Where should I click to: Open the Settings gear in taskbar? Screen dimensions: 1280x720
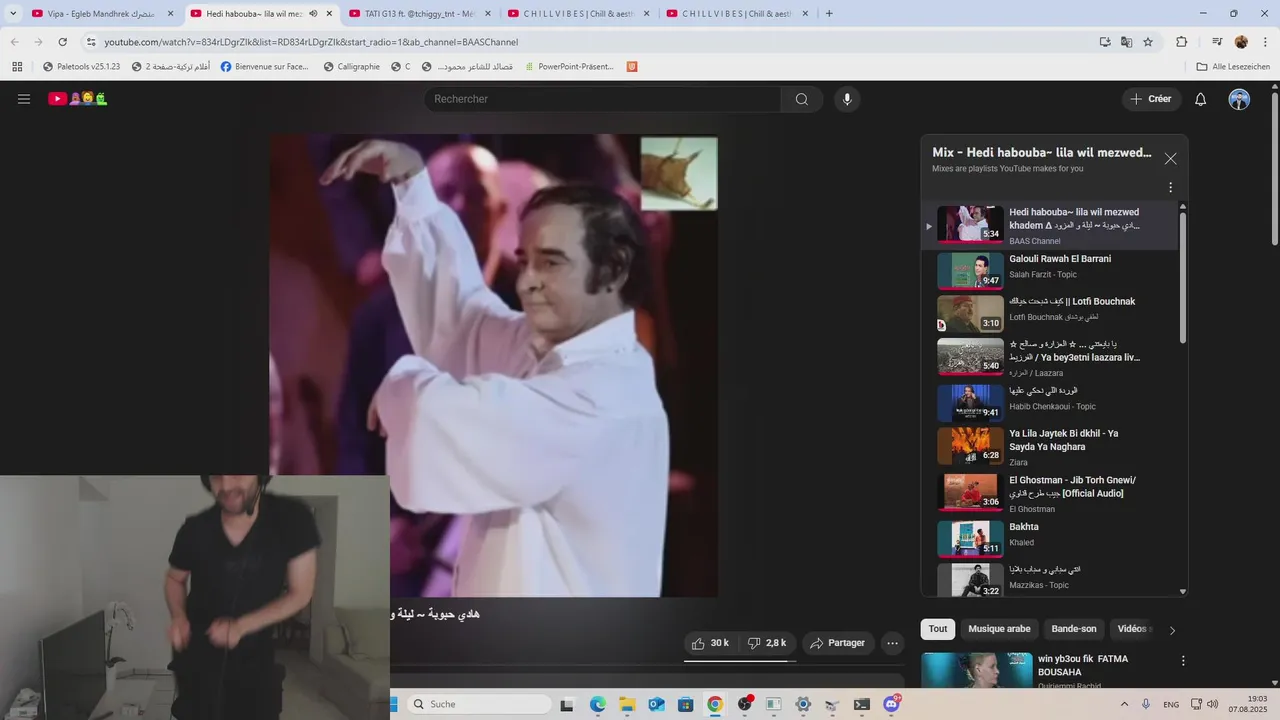pyautogui.click(x=803, y=704)
